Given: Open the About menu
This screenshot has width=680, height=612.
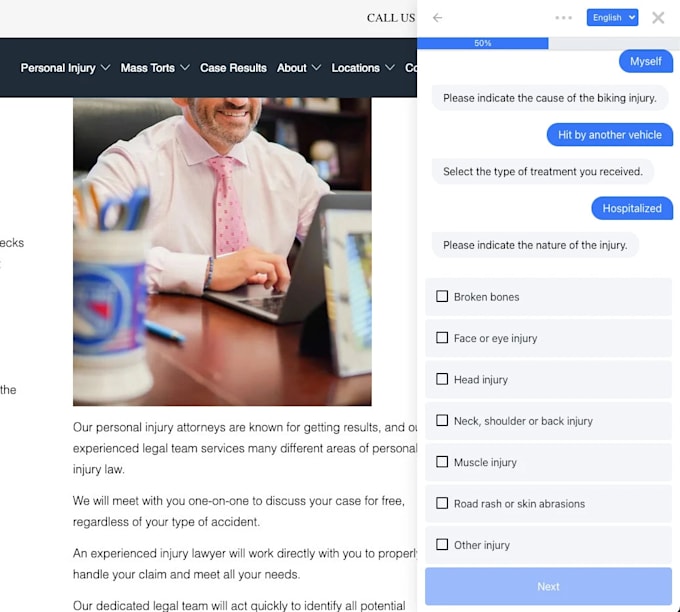Looking at the screenshot, I should pyautogui.click(x=299, y=68).
